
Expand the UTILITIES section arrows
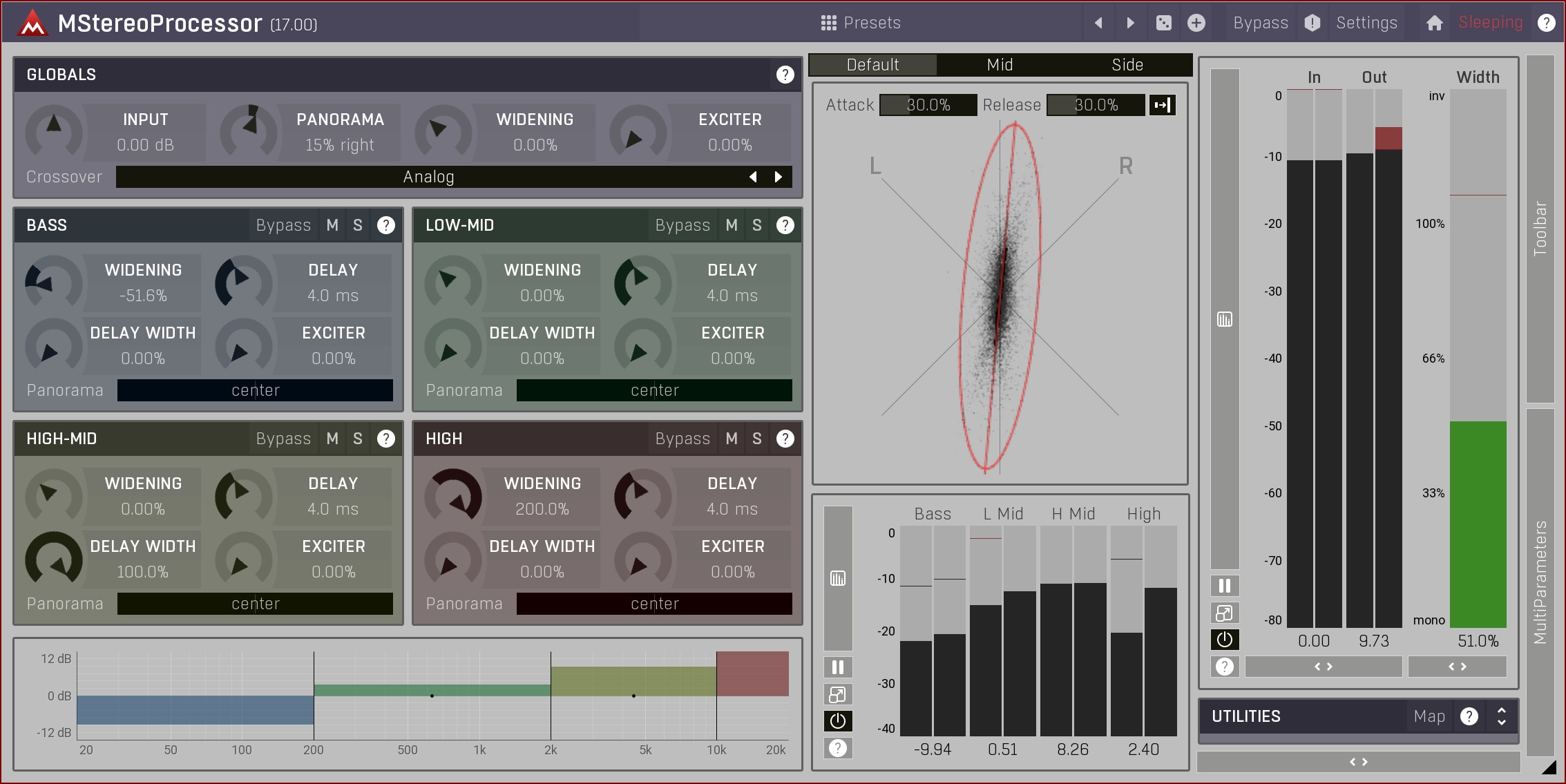[1502, 716]
